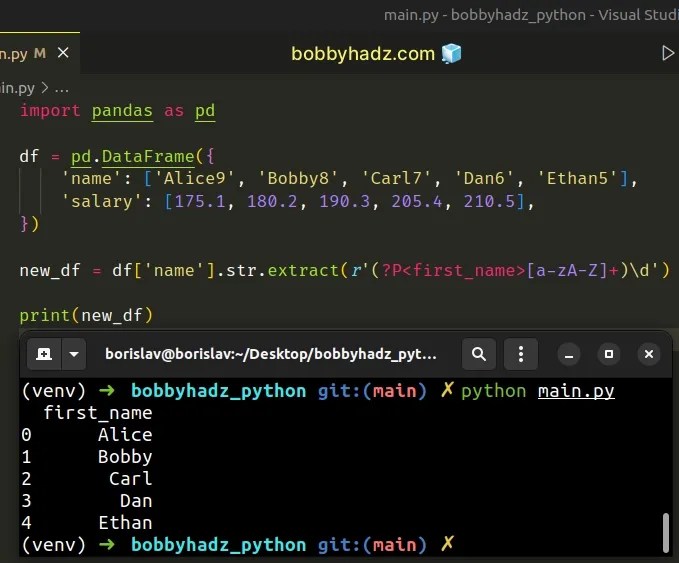Minimize the terminal window
This screenshot has width=679, height=563.
coord(569,355)
